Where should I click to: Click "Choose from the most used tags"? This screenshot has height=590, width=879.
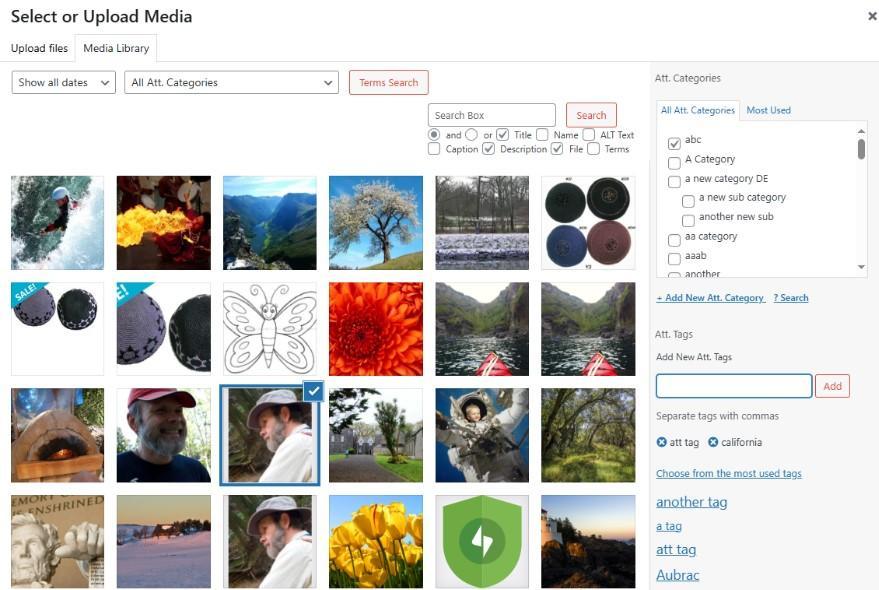pos(729,473)
